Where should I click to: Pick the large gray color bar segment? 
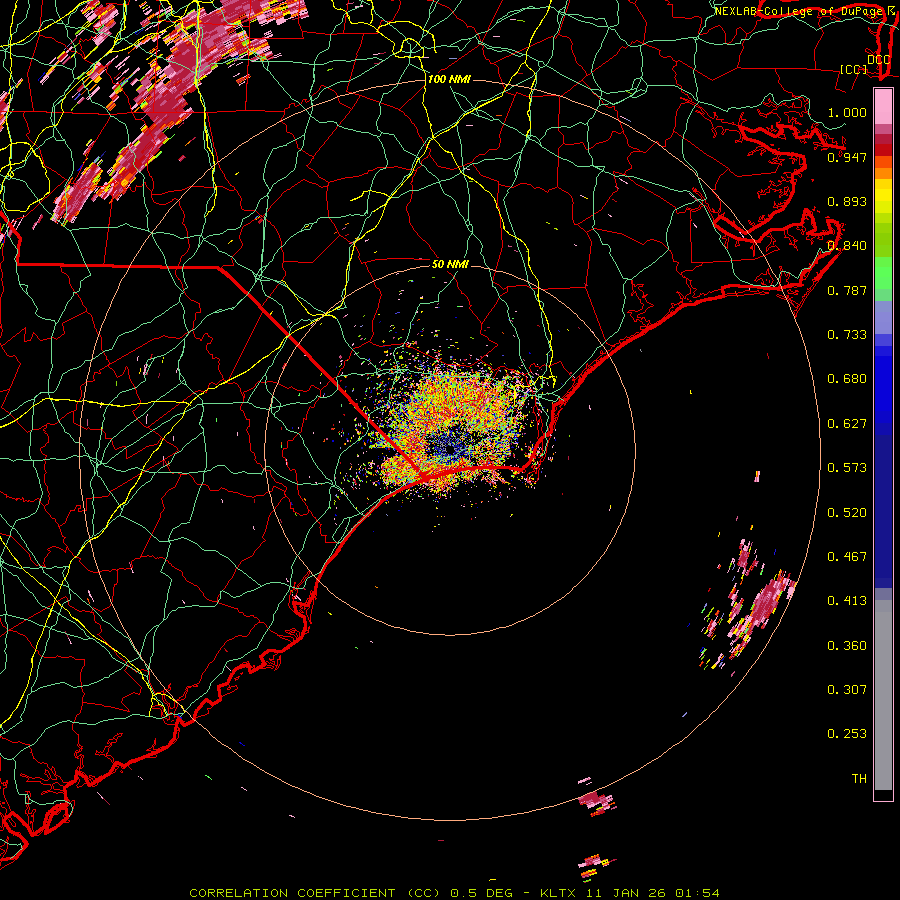(883, 695)
